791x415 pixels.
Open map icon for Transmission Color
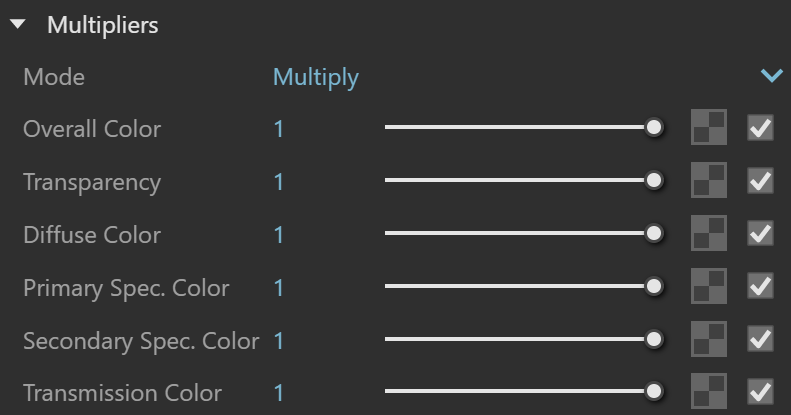[x=709, y=391]
